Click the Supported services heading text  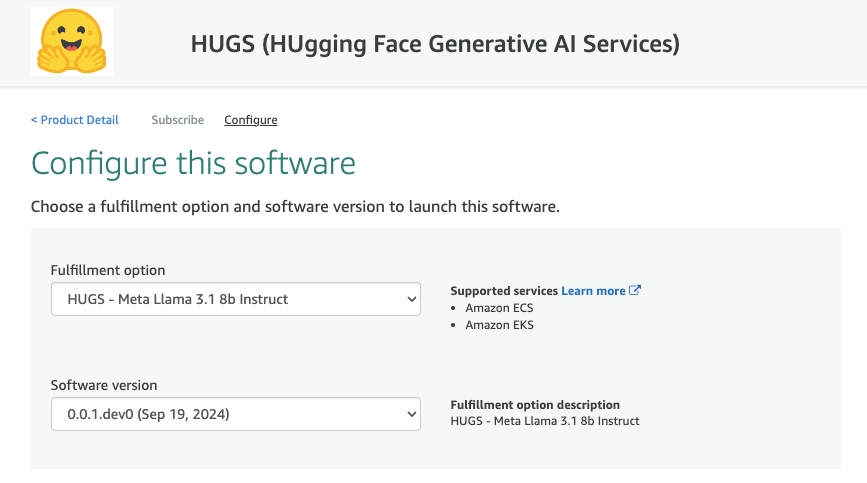pyautogui.click(x=504, y=291)
